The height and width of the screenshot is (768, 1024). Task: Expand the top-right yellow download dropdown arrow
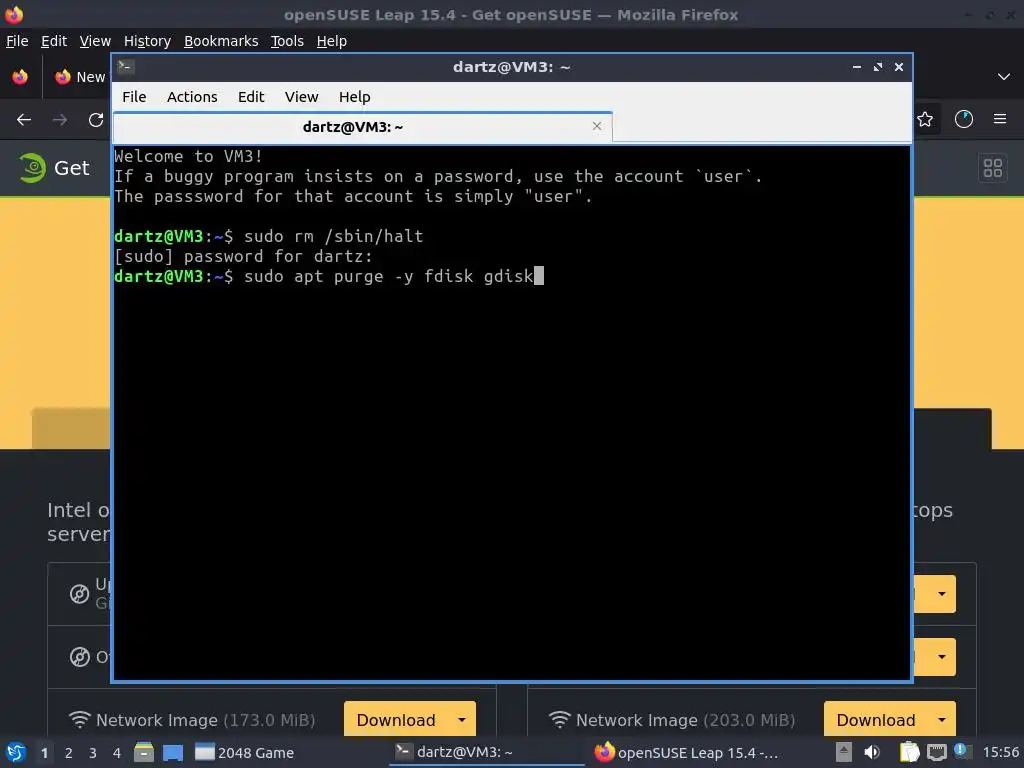point(942,594)
